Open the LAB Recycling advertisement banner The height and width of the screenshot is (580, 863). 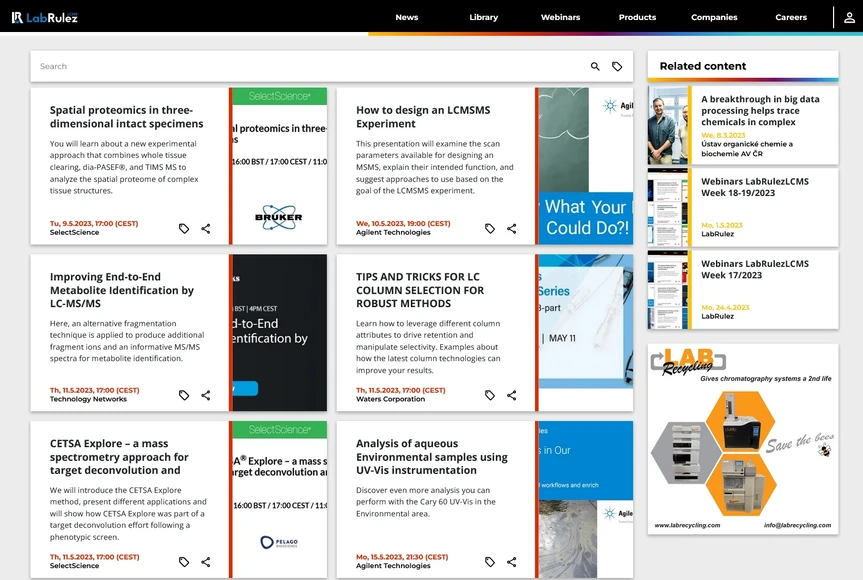pyautogui.click(x=743, y=439)
